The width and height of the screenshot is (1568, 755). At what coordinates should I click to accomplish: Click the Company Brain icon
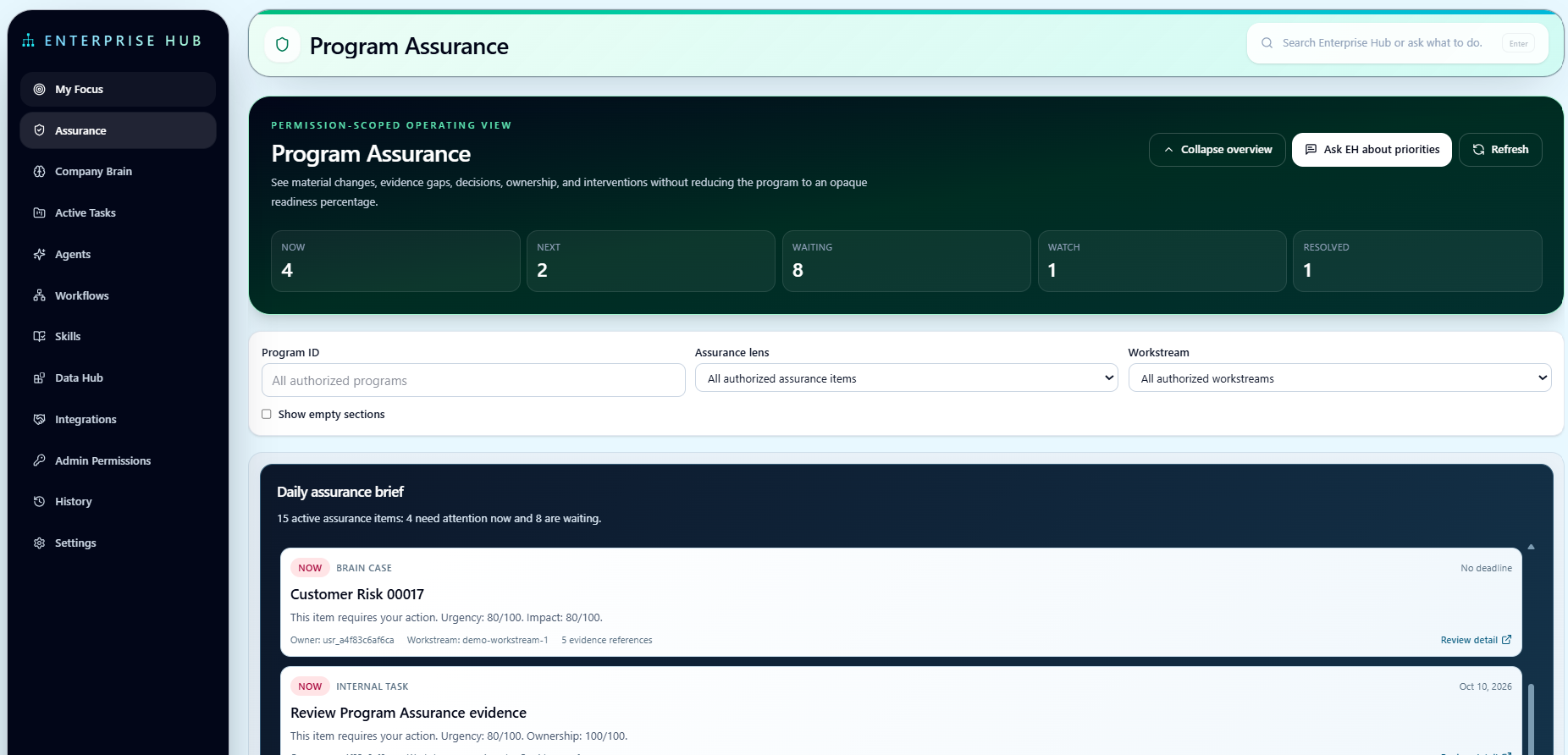[x=39, y=171]
